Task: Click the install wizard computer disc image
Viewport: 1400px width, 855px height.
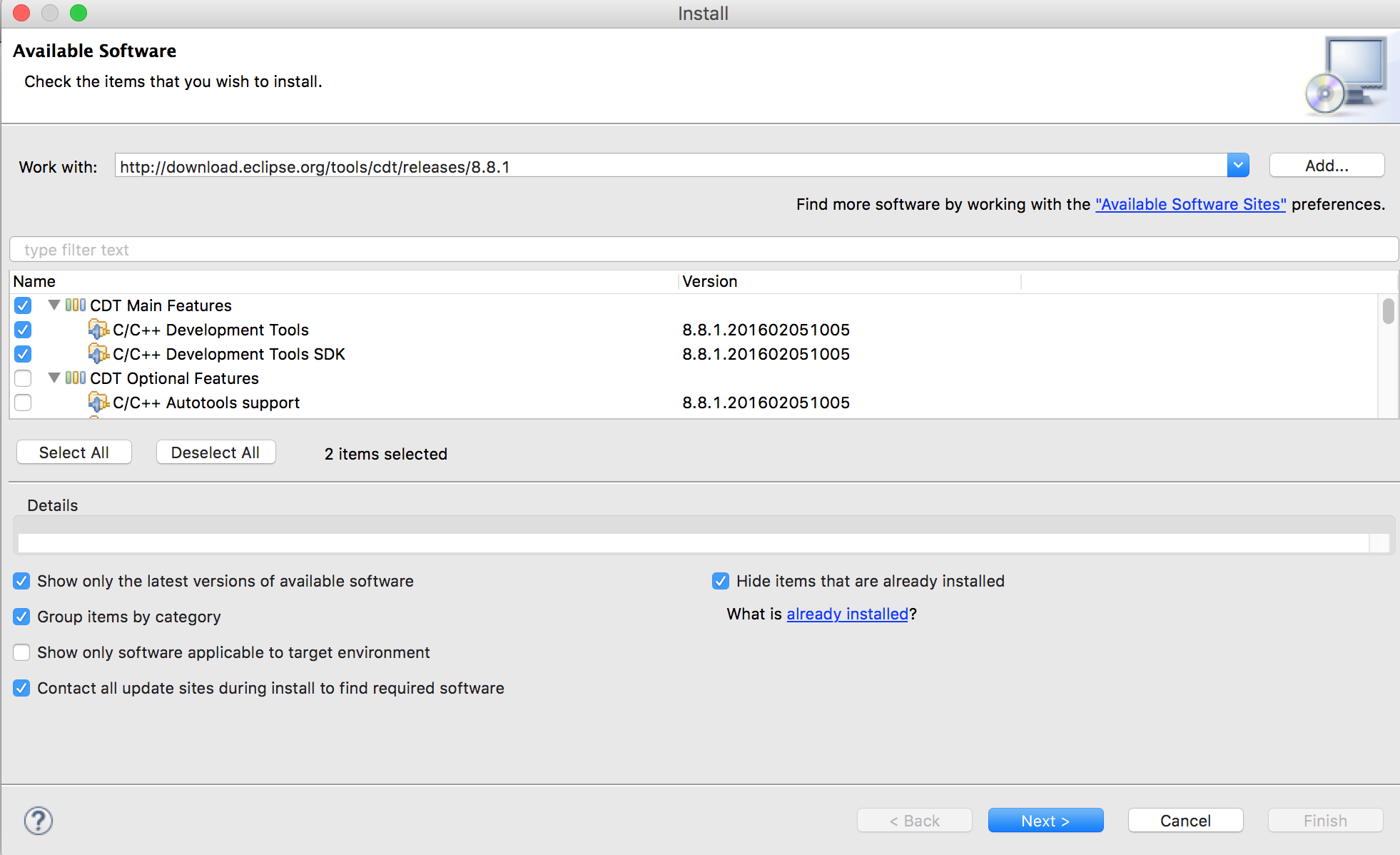Action: click(x=1346, y=76)
